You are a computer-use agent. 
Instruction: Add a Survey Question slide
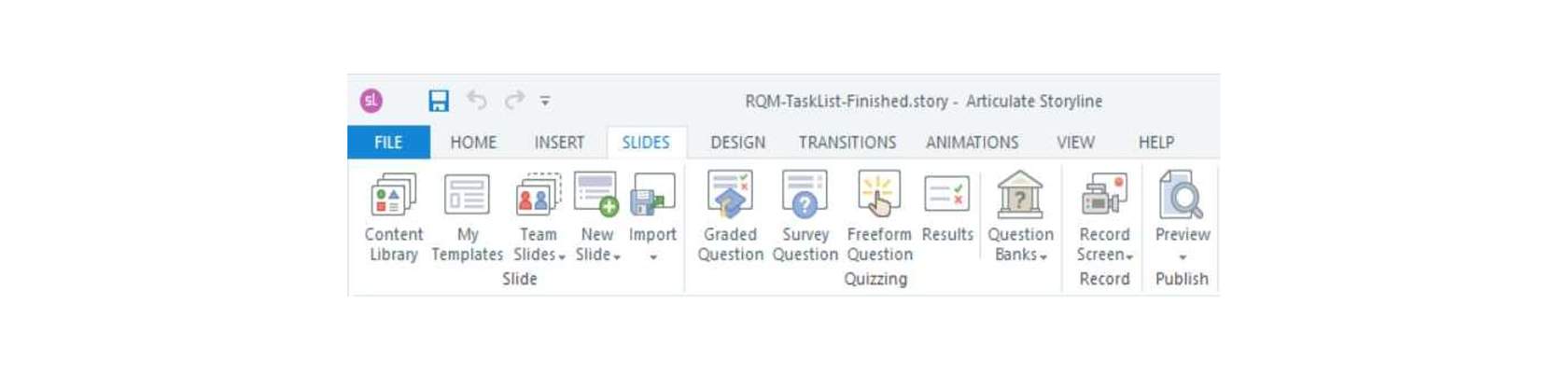click(805, 198)
